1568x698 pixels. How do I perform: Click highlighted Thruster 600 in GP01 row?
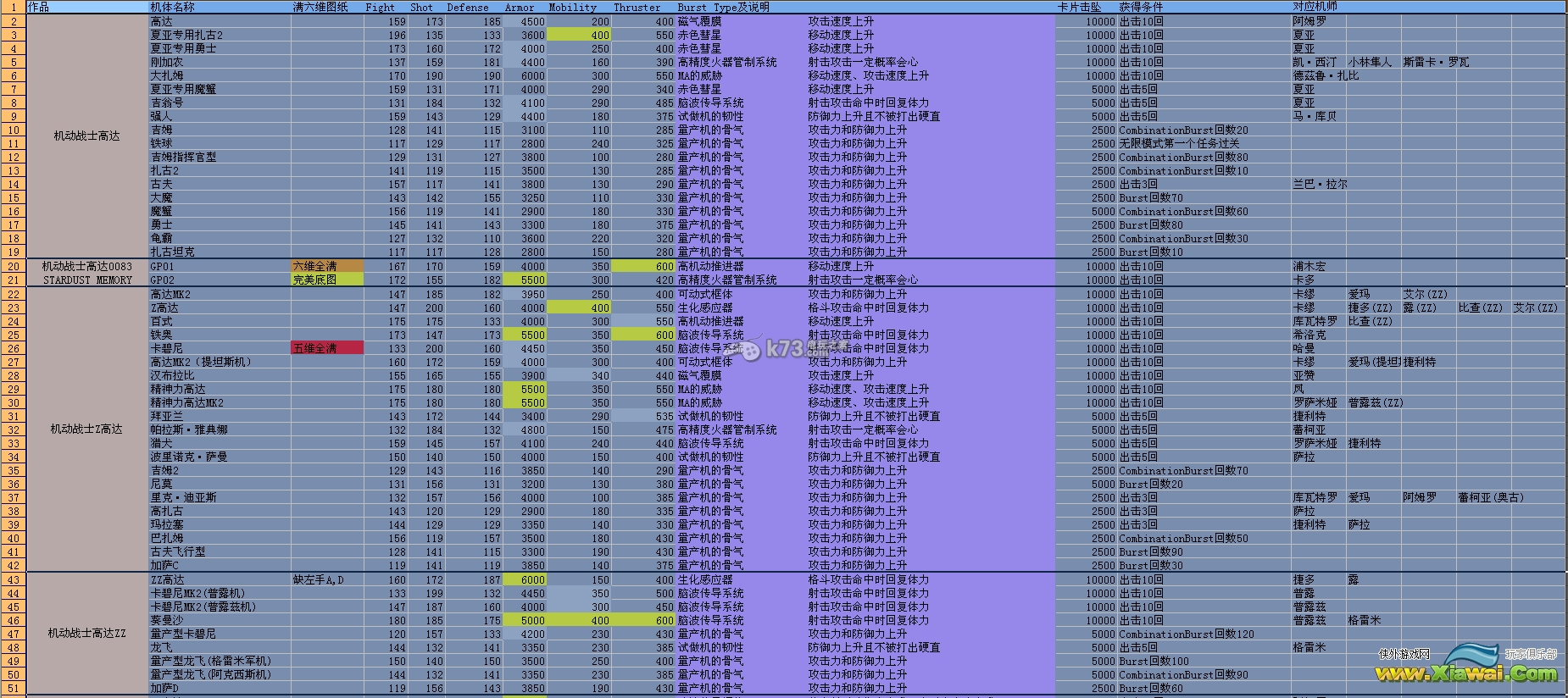coord(643,266)
